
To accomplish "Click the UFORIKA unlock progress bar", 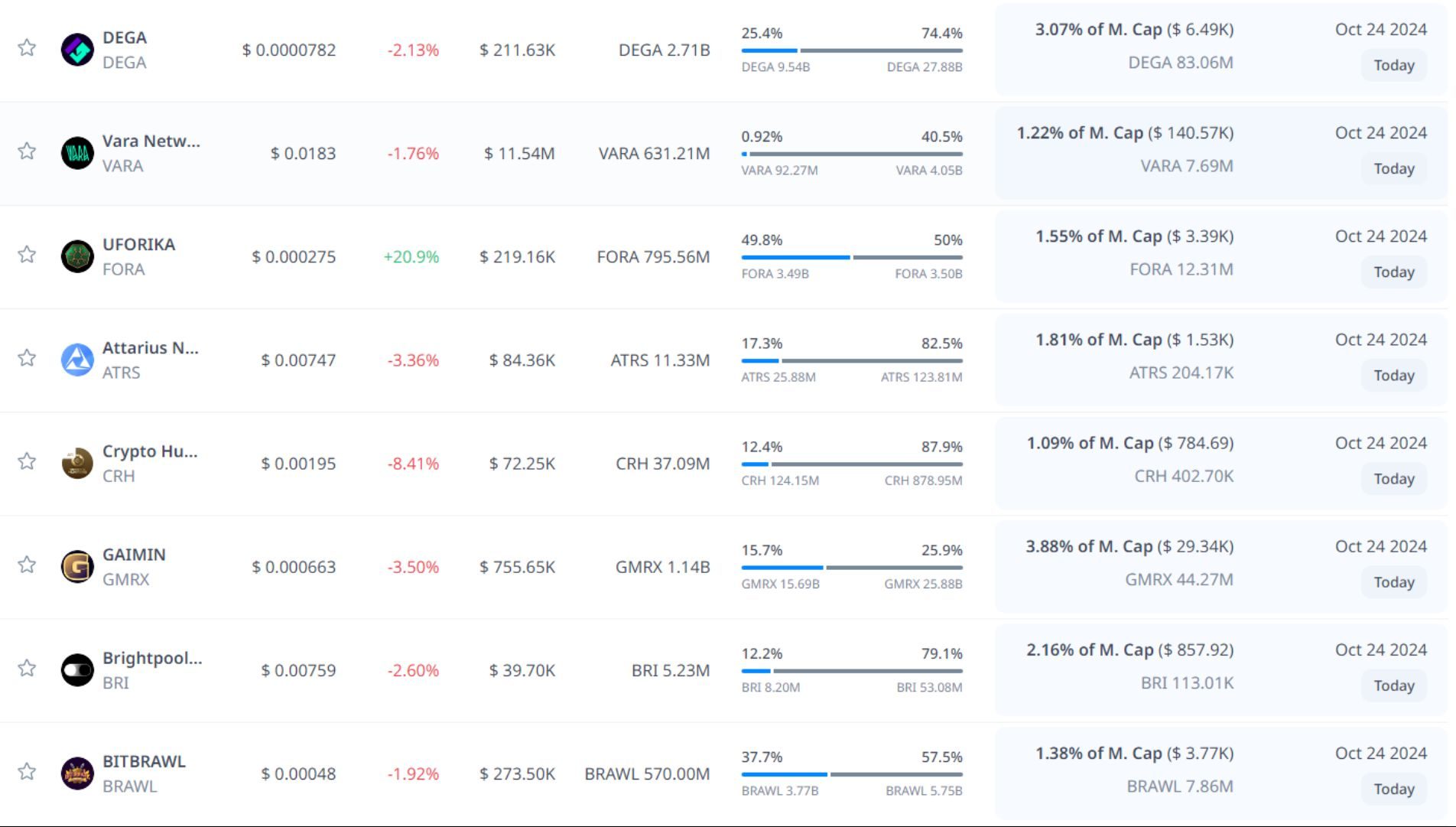I will (x=851, y=257).
